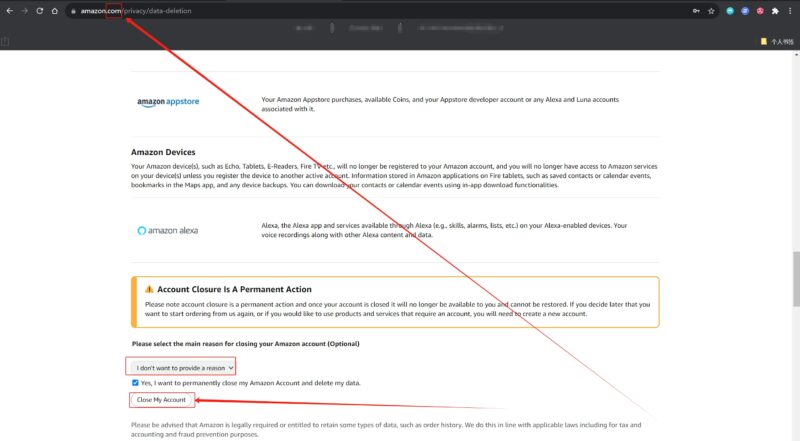Open the saved passwords key icon

693,10
